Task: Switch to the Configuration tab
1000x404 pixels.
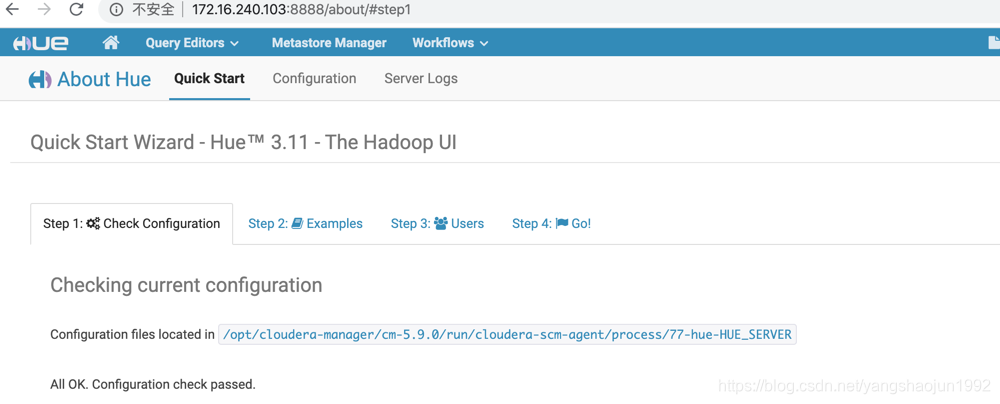Action: pos(314,79)
